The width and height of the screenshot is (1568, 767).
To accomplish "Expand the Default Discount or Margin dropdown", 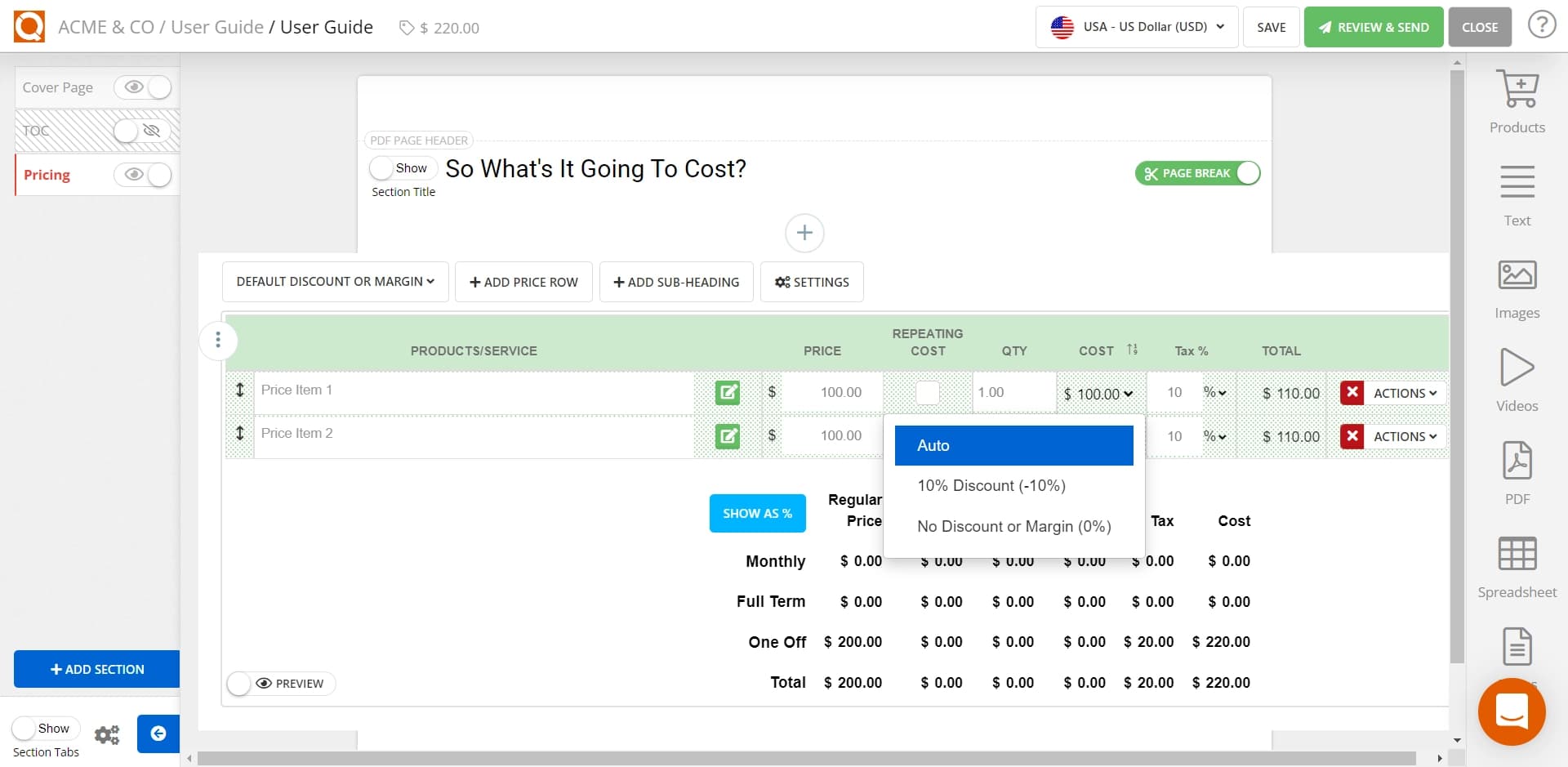I will 335,281.
